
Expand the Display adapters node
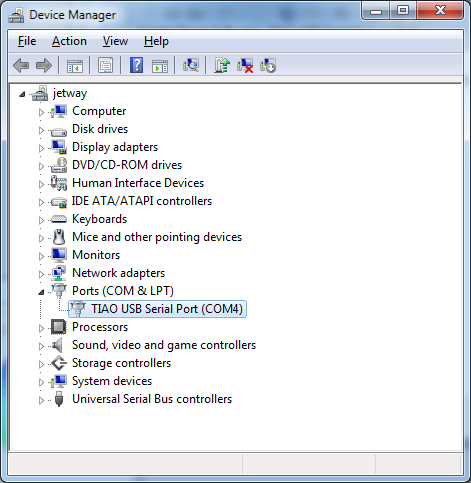click(x=41, y=148)
